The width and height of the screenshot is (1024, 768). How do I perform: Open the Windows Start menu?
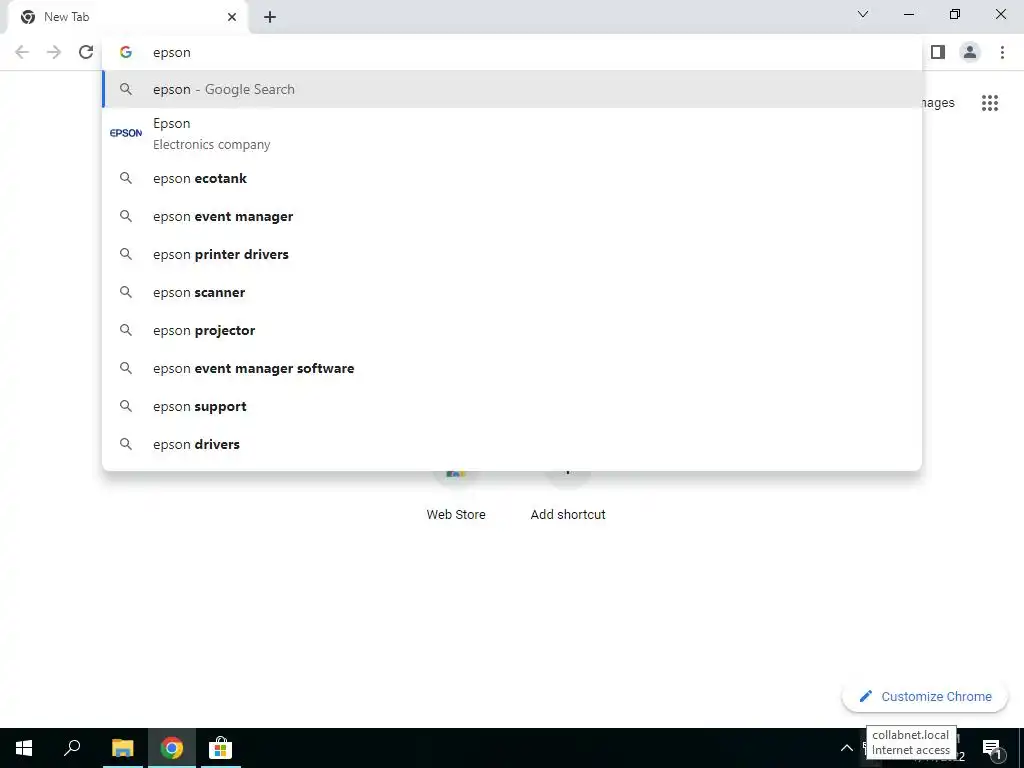point(24,748)
